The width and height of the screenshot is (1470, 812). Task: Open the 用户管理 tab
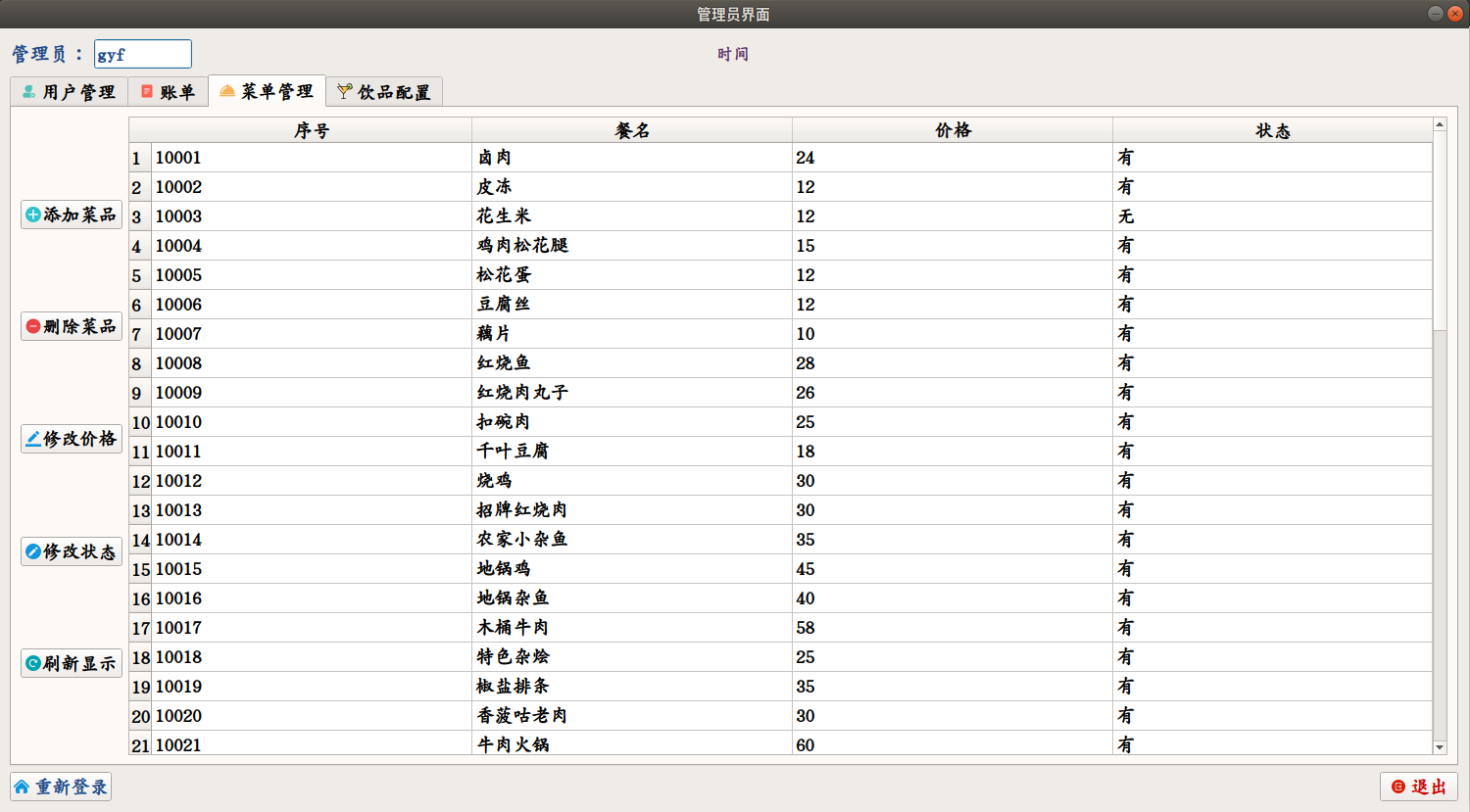(x=70, y=92)
